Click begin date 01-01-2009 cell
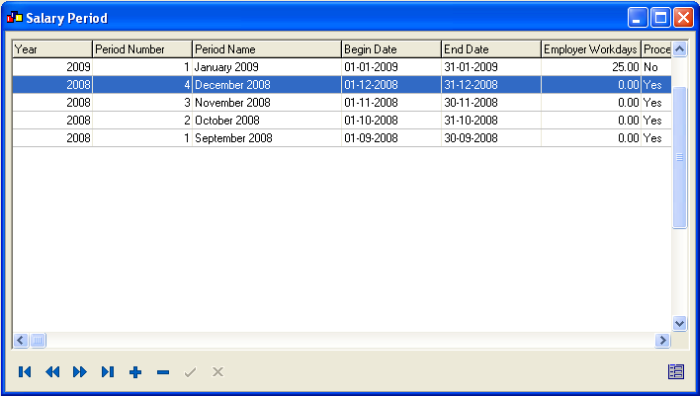 tap(392, 67)
